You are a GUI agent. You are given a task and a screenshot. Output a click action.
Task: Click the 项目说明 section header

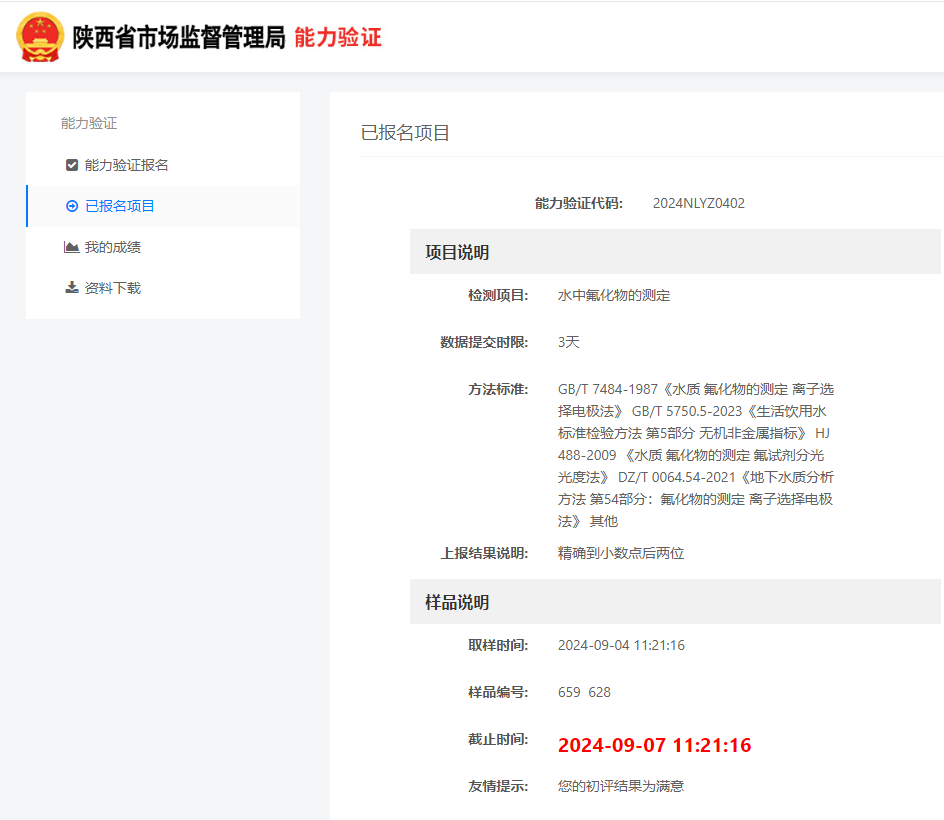[456, 252]
